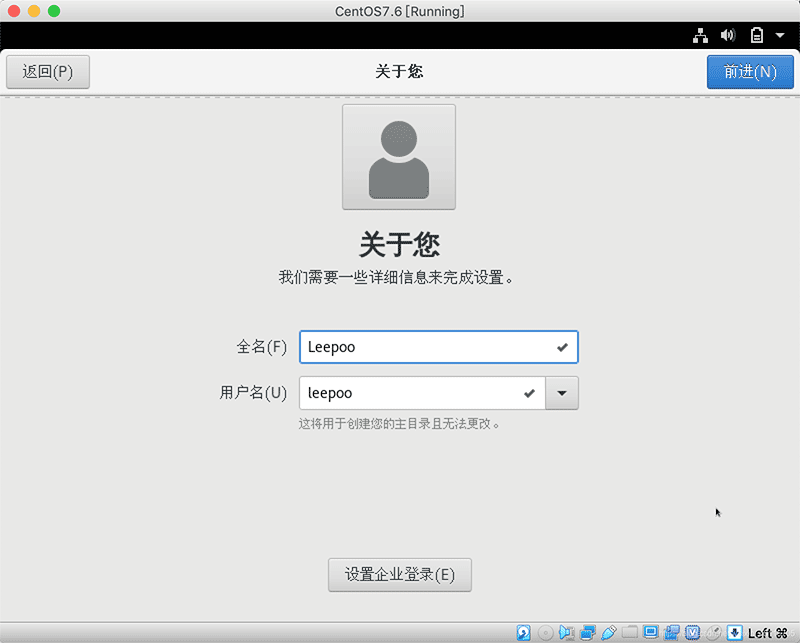
Task: Click the 设置企业登录(E) enterprise login button
Action: pyautogui.click(x=399, y=574)
